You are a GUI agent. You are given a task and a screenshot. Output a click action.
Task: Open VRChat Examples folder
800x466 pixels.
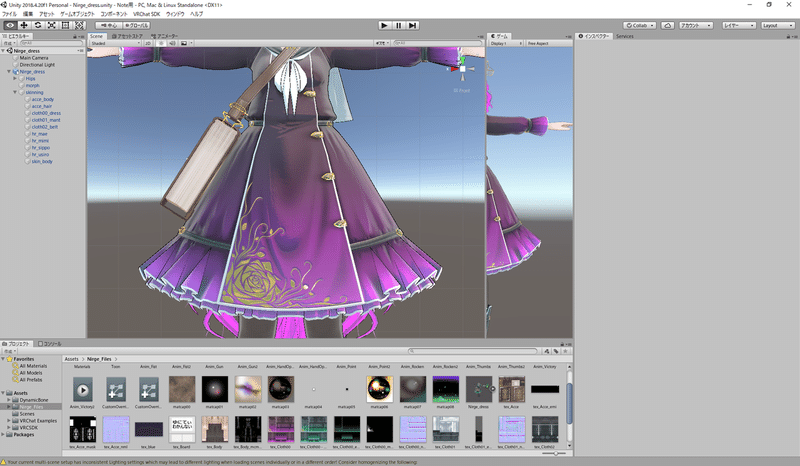click(x=38, y=421)
